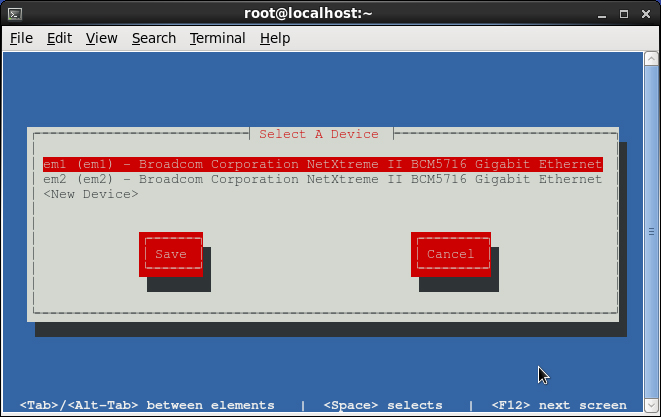Click the '<Space> selects' hint text
The image size is (661, 417).
(383, 405)
